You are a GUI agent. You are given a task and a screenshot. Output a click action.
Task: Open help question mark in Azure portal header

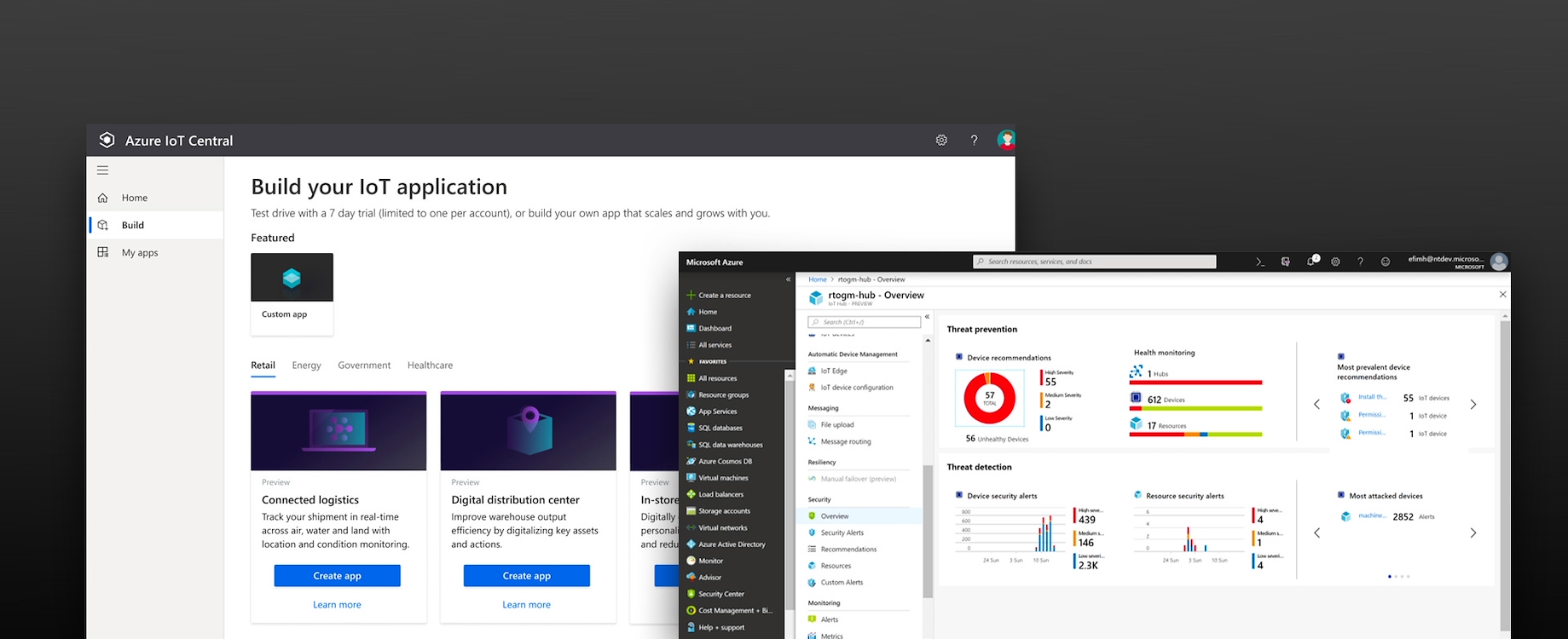(1360, 262)
